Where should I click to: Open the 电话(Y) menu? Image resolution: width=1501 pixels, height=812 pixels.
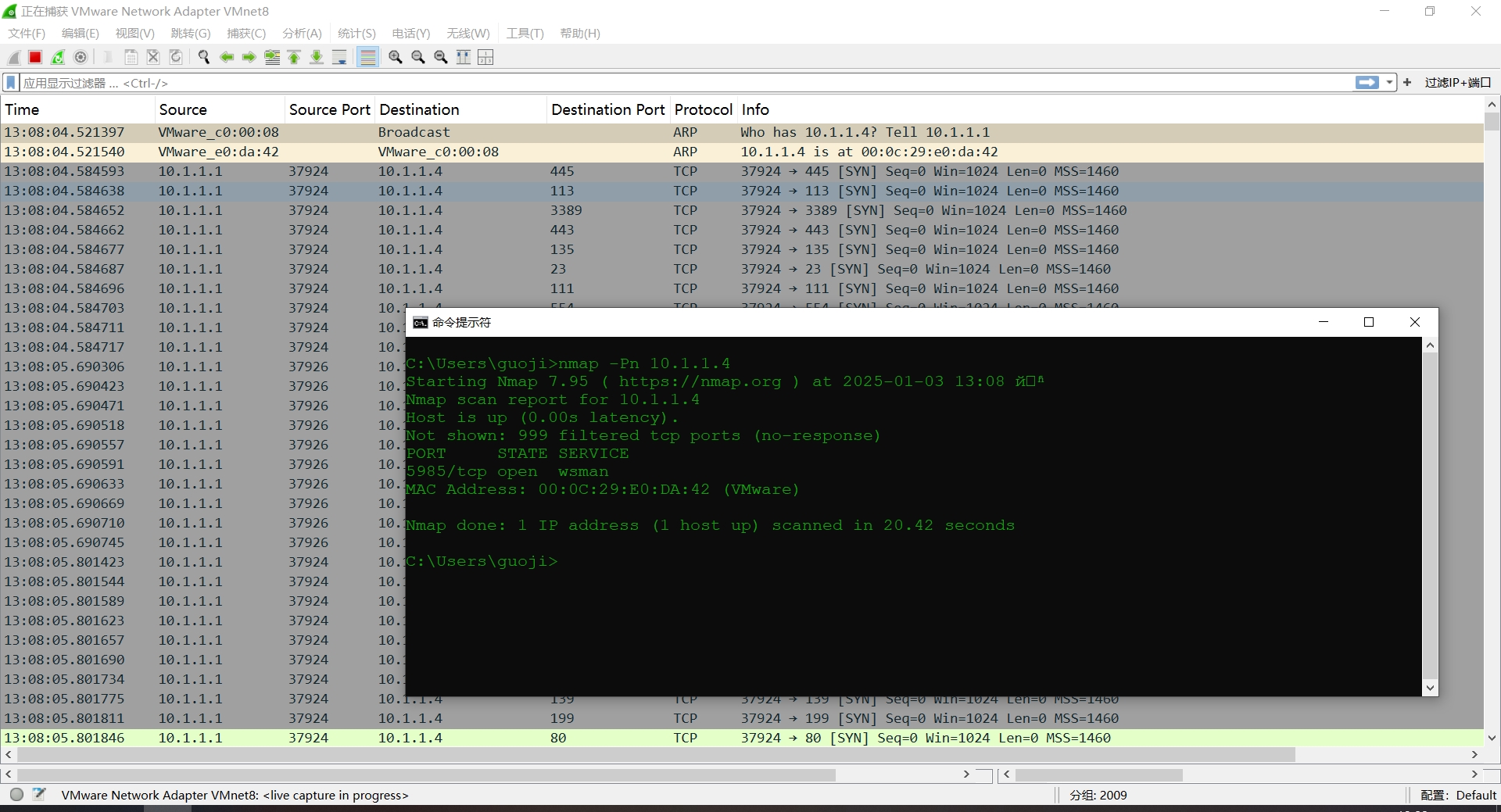(x=411, y=33)
